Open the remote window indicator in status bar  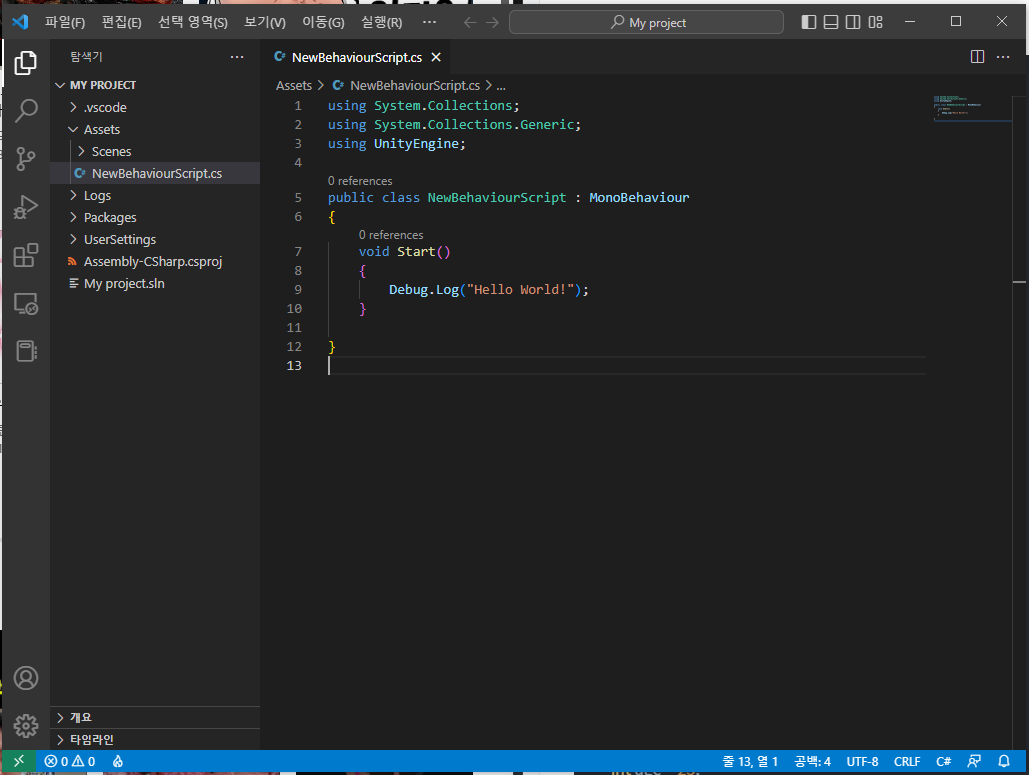pos(18,761)
